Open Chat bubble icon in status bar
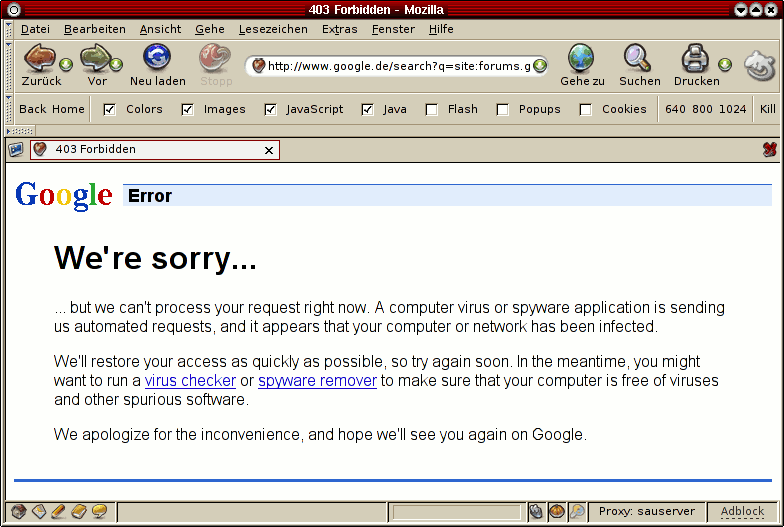The height and width of the screenshot is (527, 784). click(x=100, y=511)
